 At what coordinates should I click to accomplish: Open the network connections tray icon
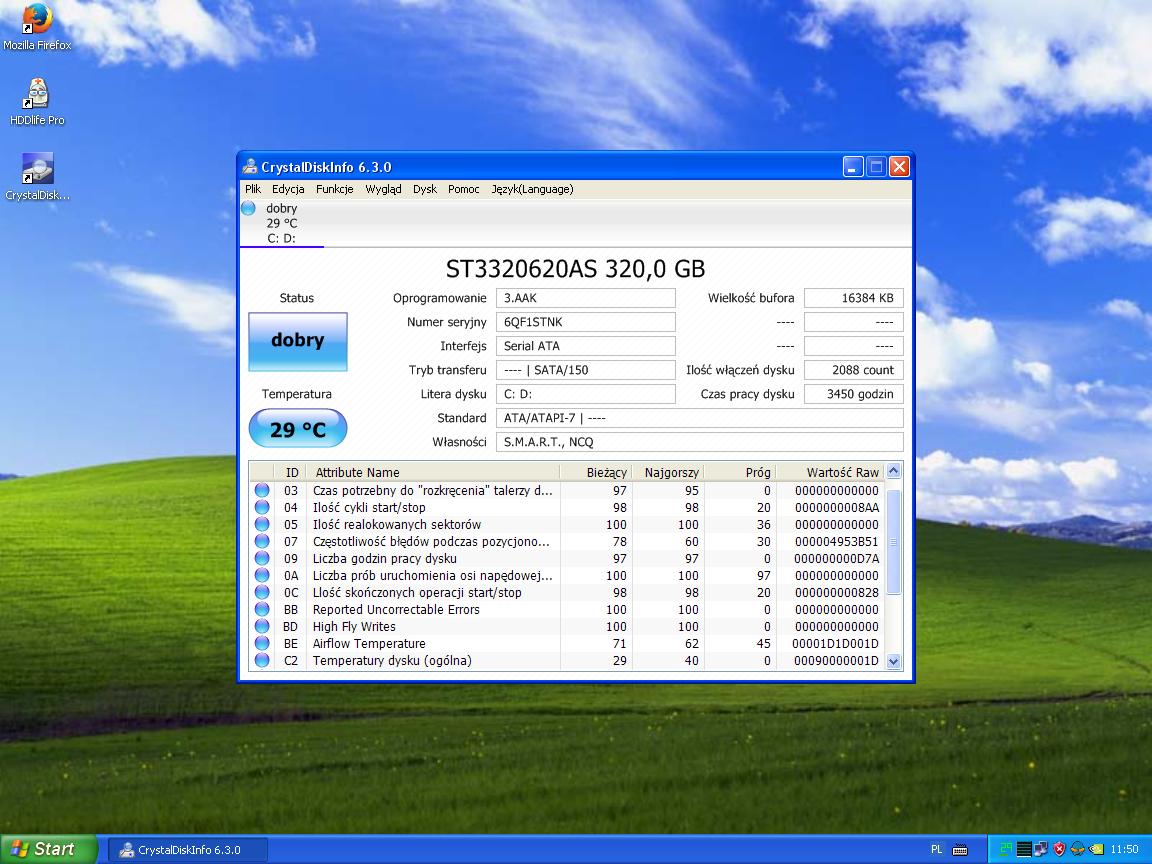tap(1041, 849)
